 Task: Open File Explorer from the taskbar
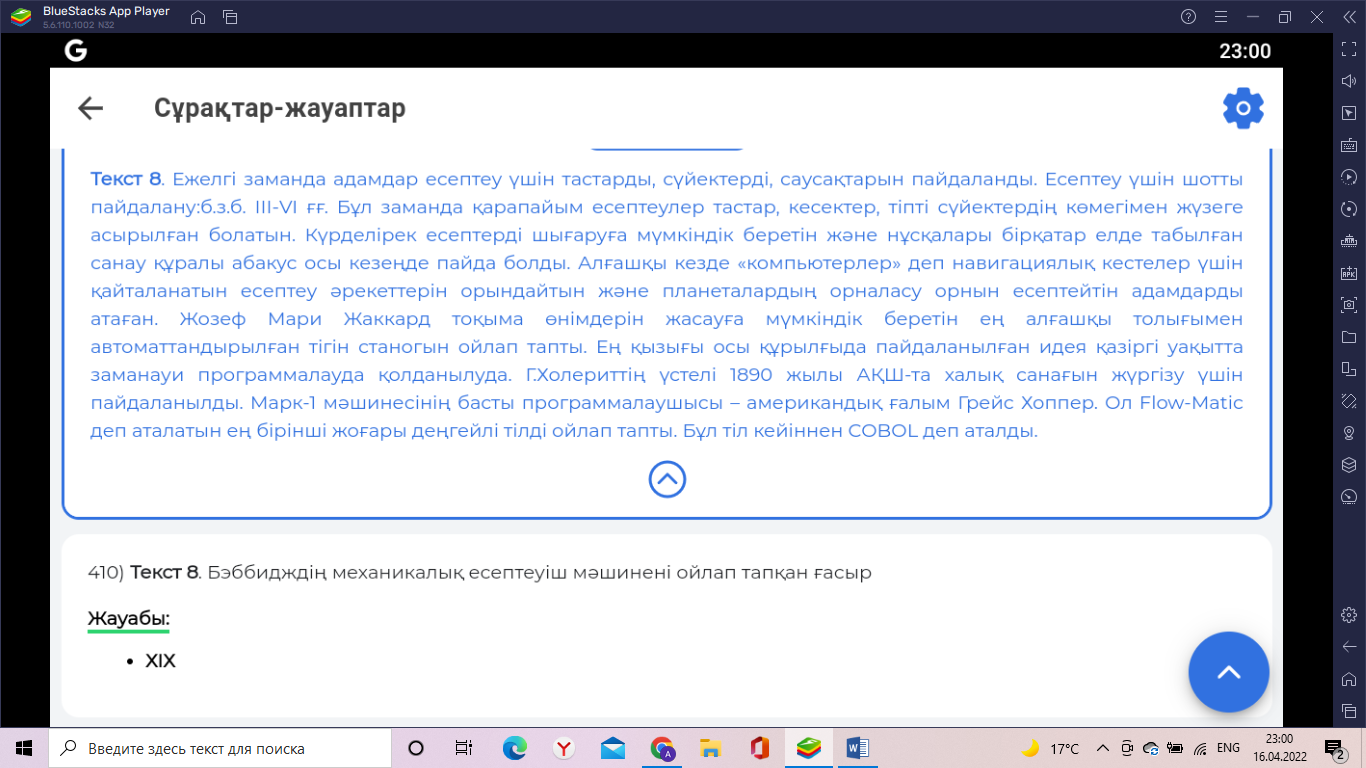tap(711, 748)
